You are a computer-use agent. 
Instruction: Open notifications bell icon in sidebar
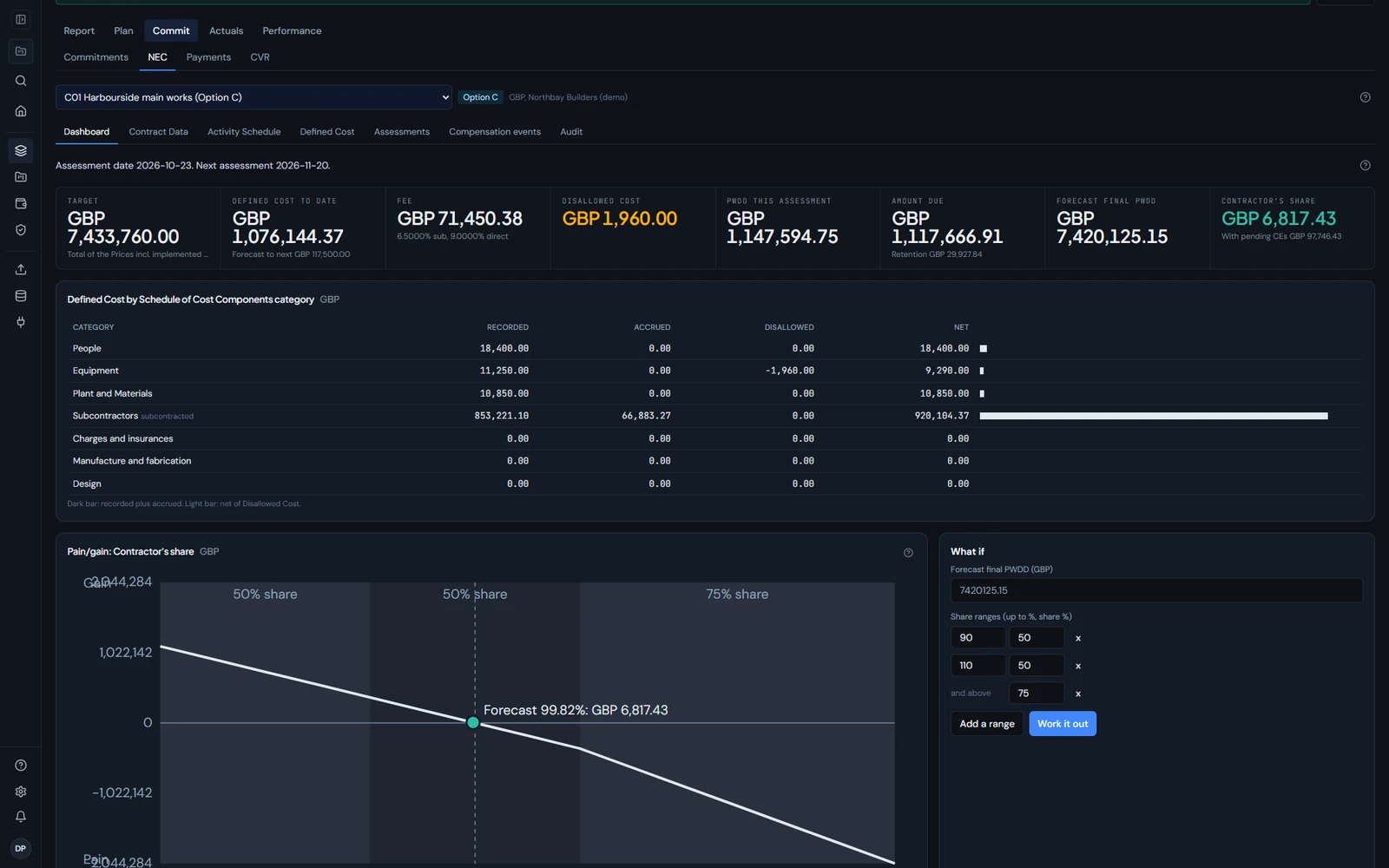[x=21, y=817]
